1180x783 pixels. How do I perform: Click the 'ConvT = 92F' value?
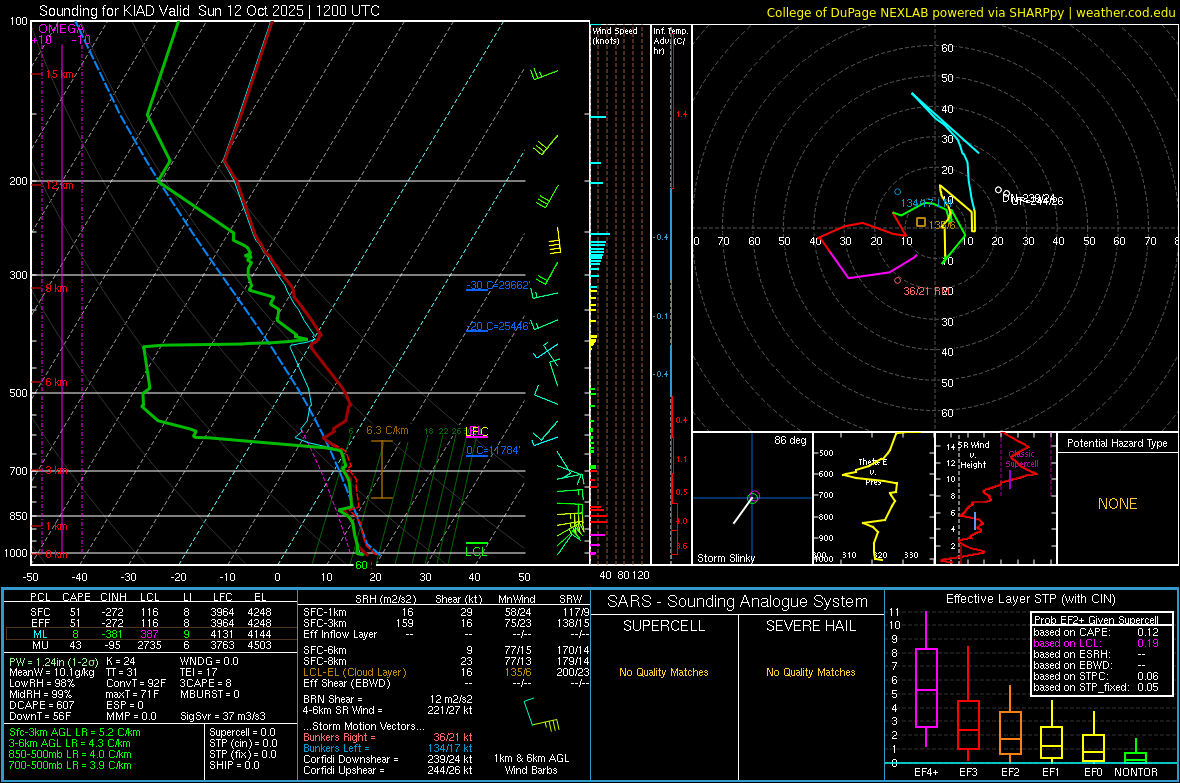pyautogui.click(x=136, y=683)
